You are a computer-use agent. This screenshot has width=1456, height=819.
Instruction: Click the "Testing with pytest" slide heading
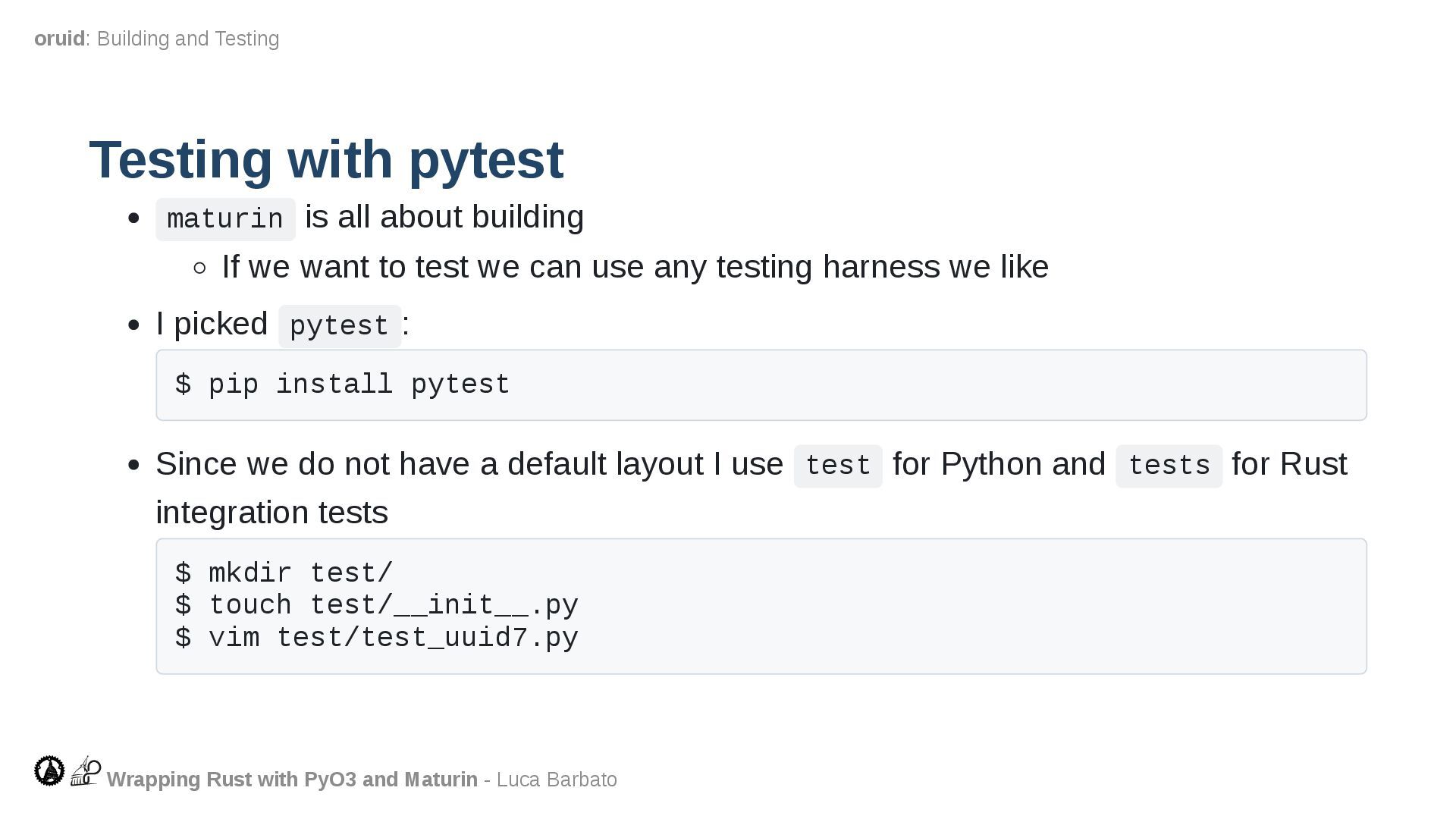coord(326,159)
